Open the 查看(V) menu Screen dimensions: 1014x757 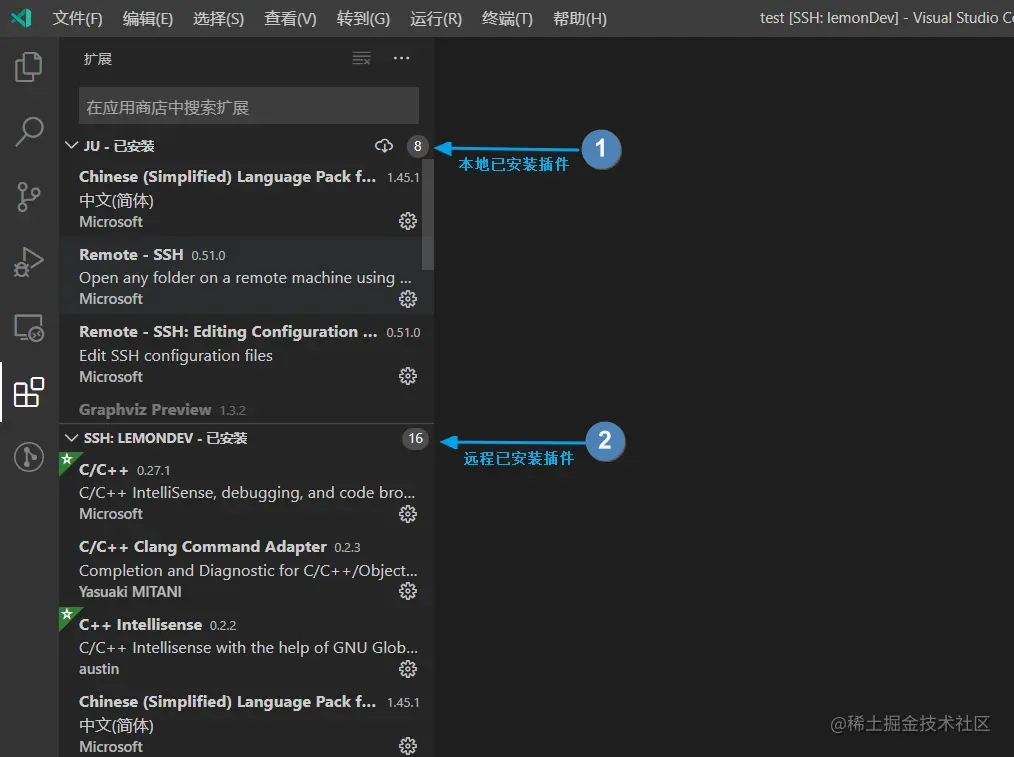pyautogui.click(x=290, y=18)
